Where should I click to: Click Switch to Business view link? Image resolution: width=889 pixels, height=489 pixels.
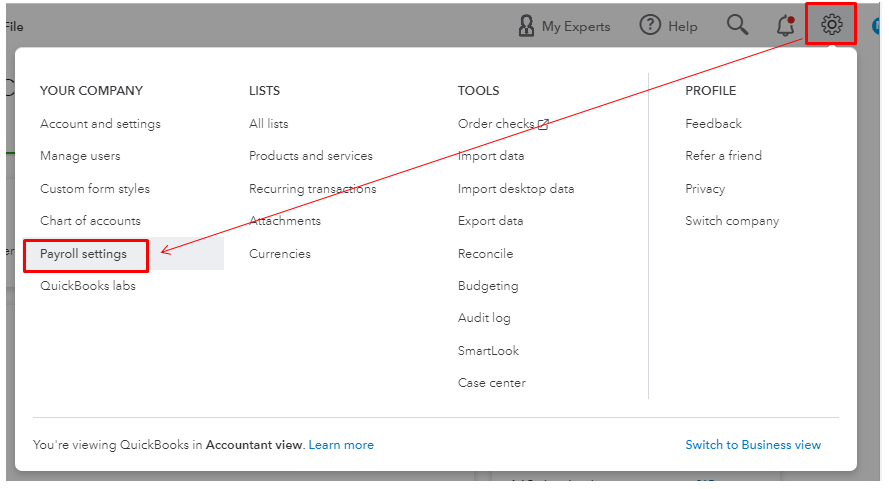[753, 445]
